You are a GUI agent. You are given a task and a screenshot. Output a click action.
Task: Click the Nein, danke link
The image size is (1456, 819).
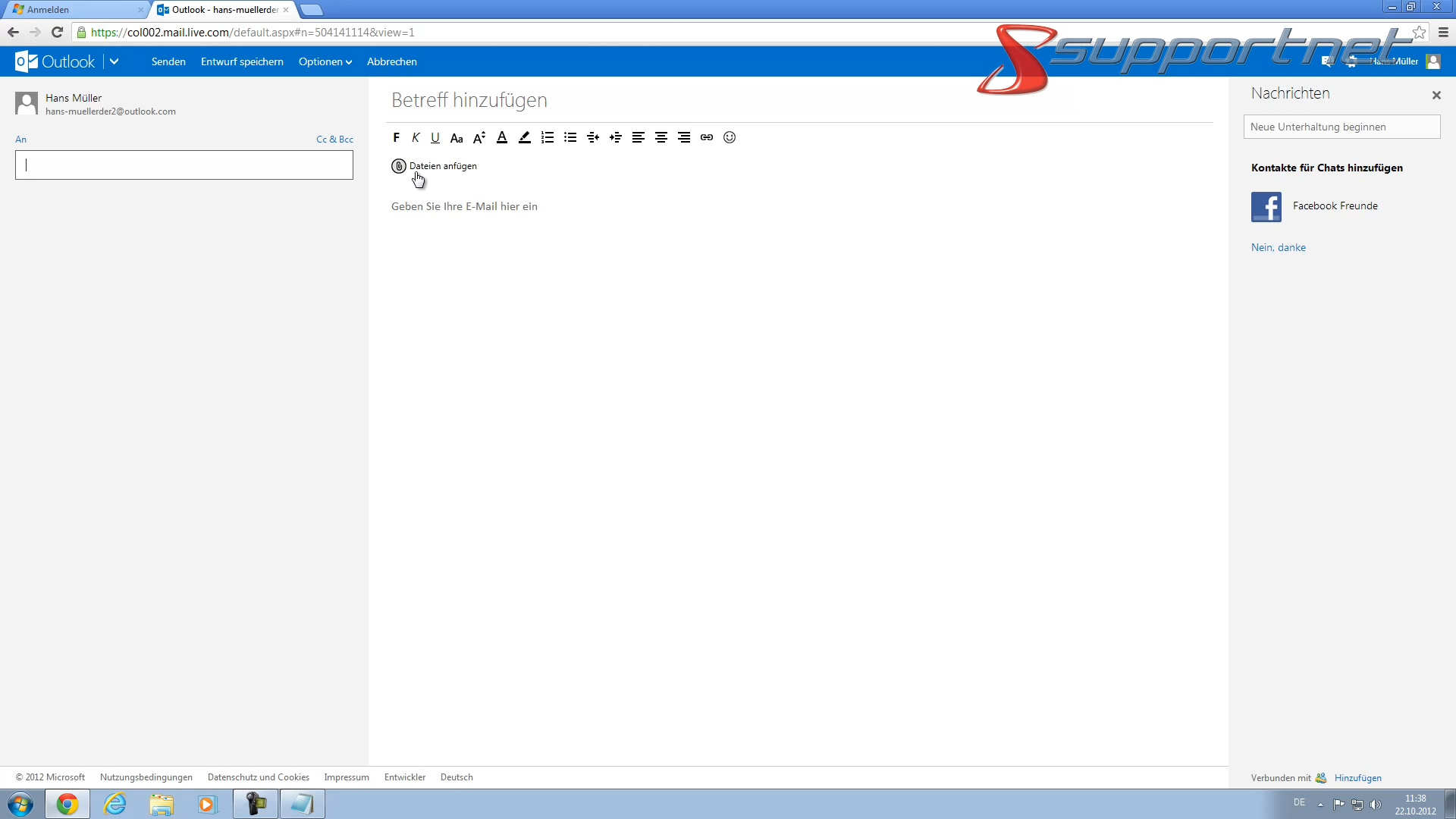pos(1279,247)
